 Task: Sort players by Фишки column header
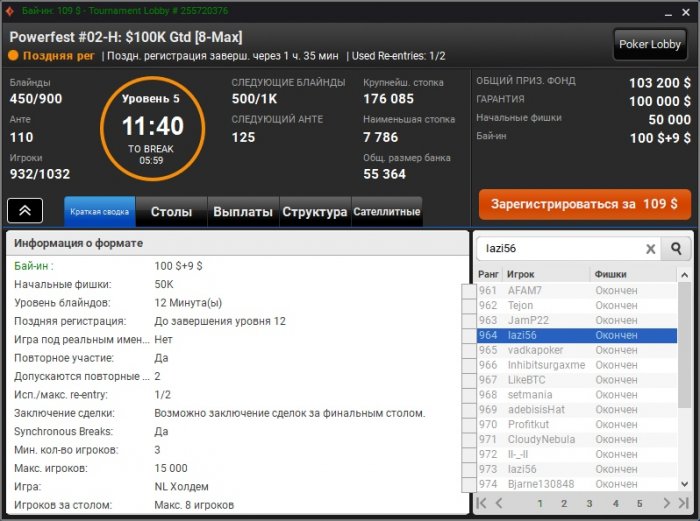[633, 274]
